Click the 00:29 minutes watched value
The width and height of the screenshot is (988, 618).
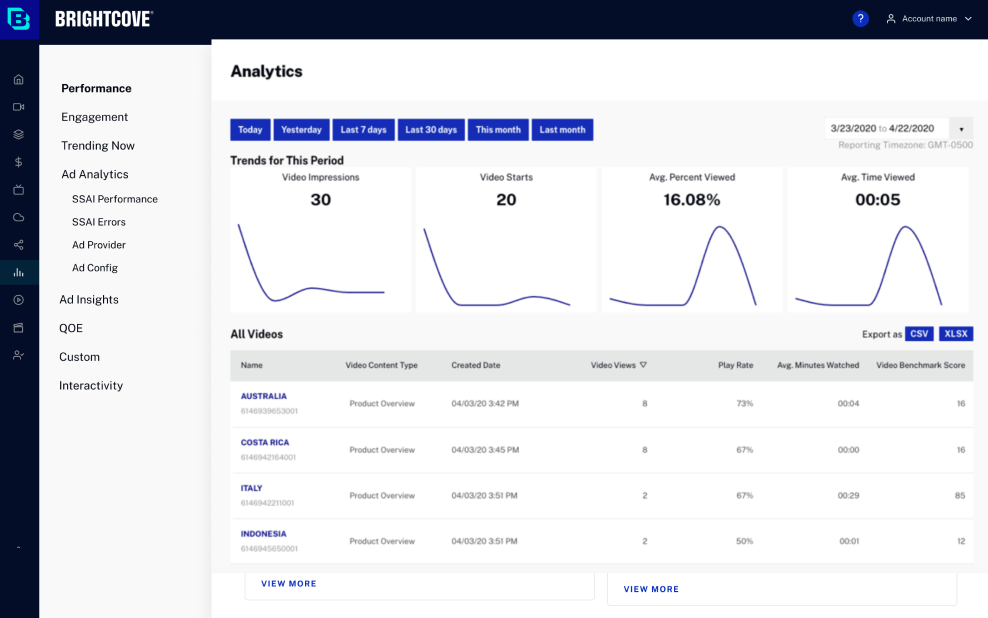coord(848,496)
